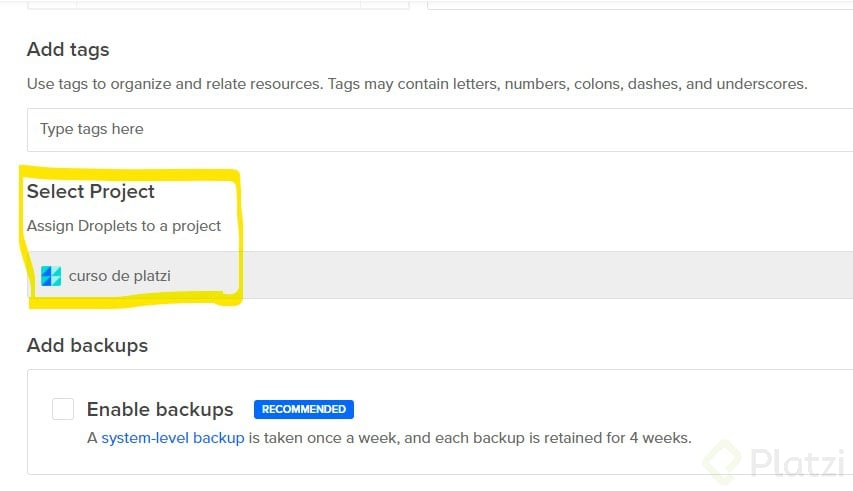The width and height of the screenshot is (853, 491).
Task: Open the system-level backup link
Action: pyautogui.click(x=172, y=437)
